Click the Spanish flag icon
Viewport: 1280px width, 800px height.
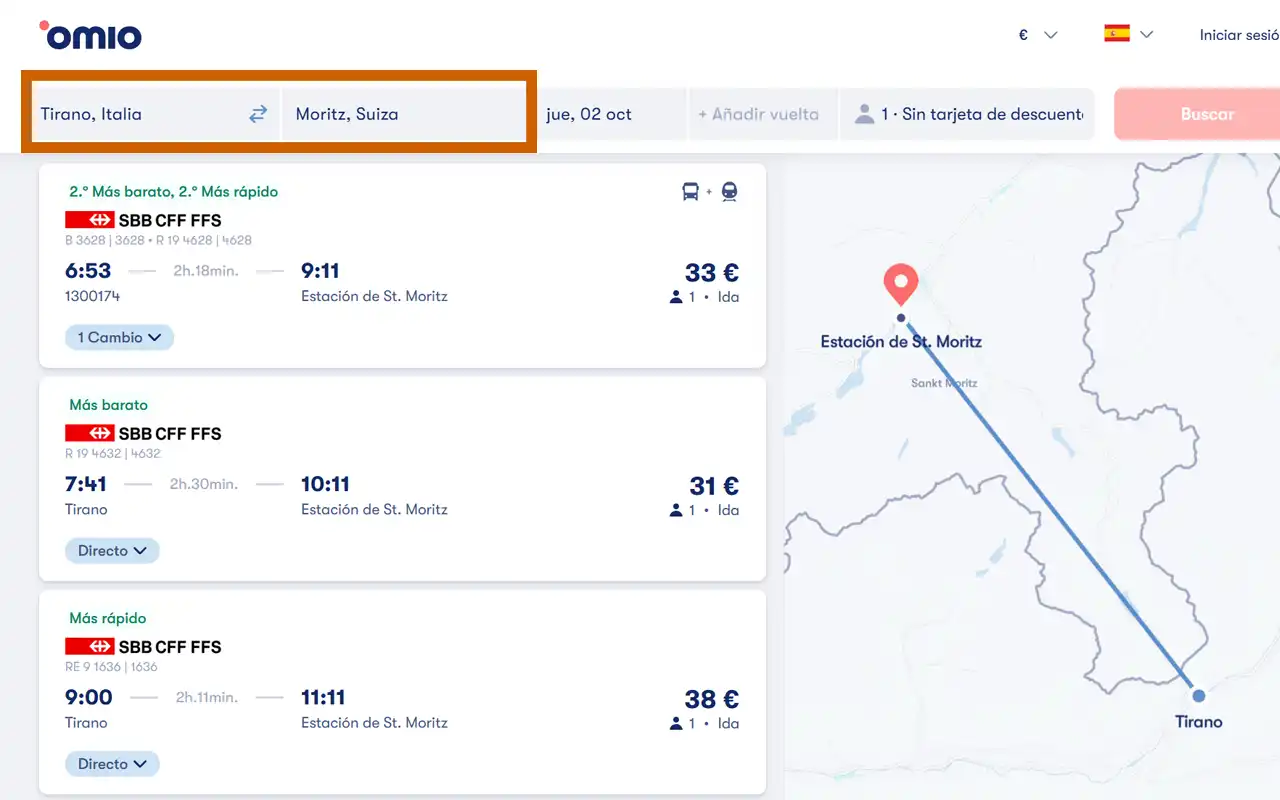1117,34
